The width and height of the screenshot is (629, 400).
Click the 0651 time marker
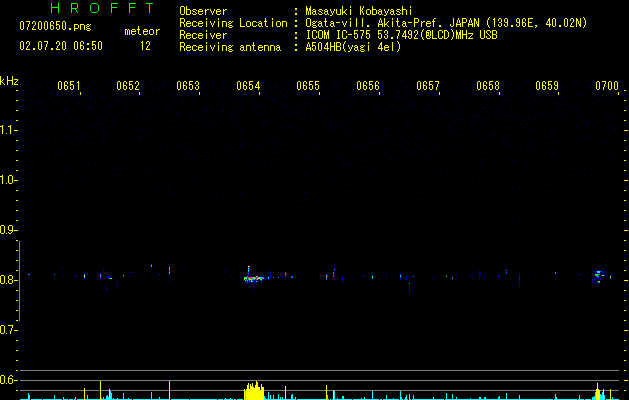[69, 86]
